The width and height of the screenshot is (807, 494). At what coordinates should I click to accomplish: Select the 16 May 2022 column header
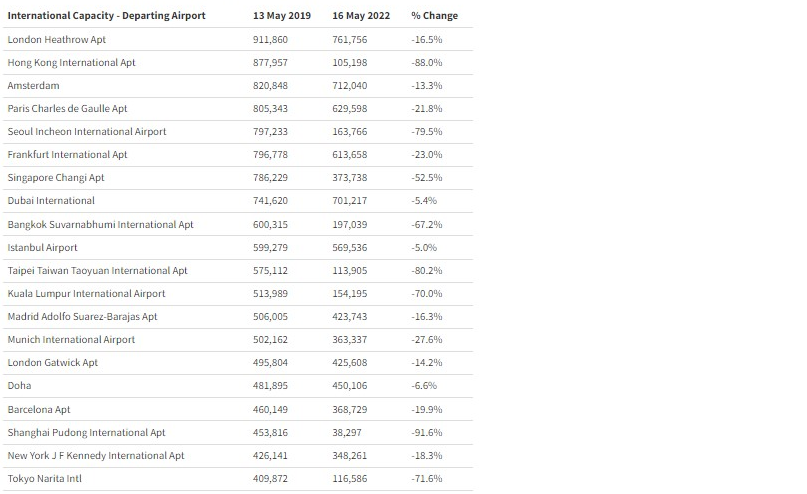tap(361, 15)
